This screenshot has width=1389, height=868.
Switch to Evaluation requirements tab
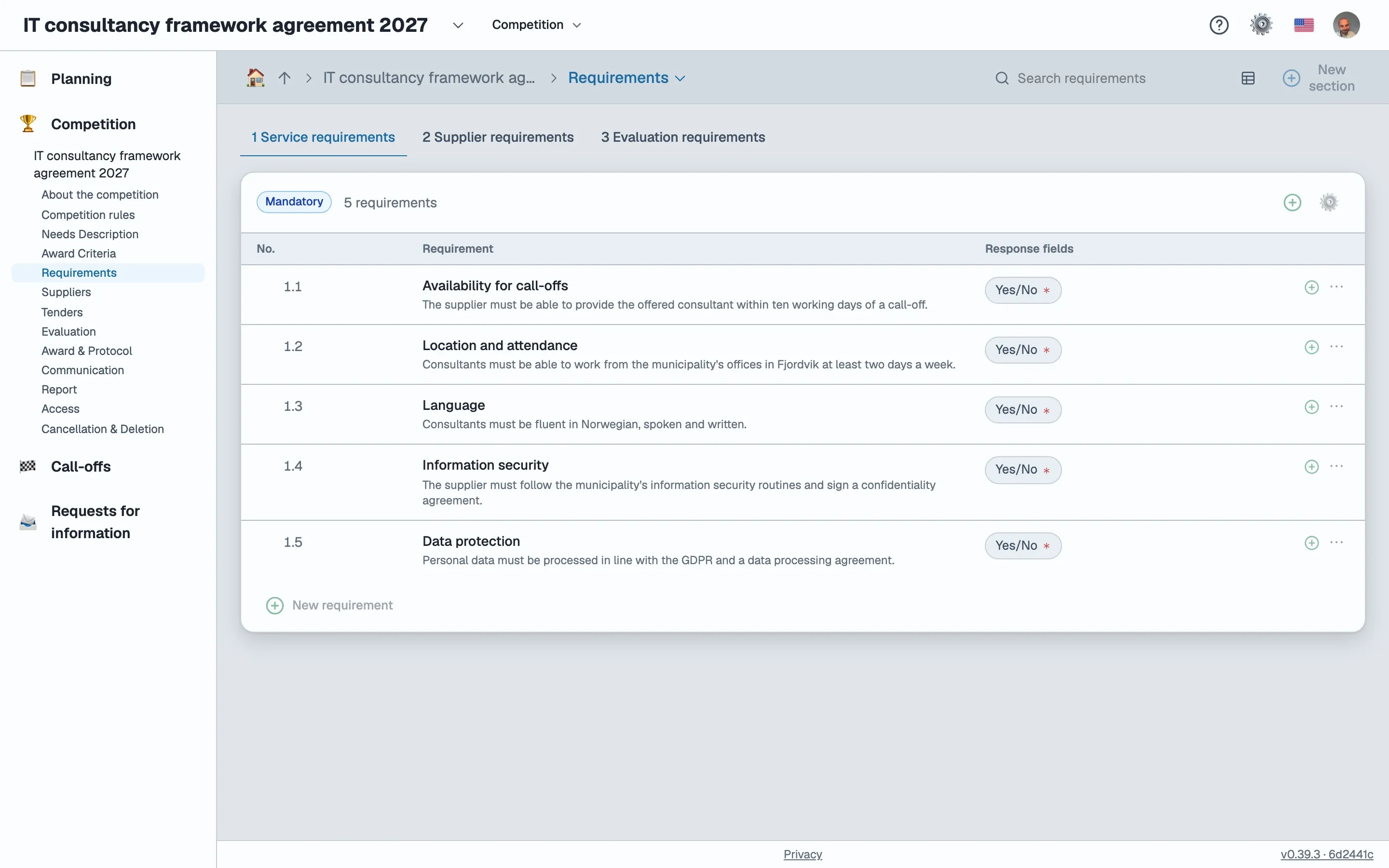click(682, 137)
